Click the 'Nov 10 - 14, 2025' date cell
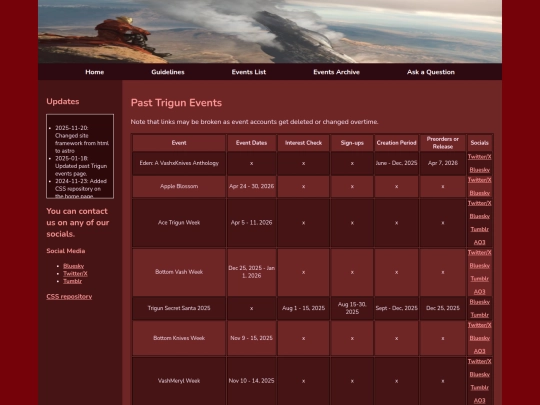This screenshot has width=540, height=405. click(x=251, y=381)
